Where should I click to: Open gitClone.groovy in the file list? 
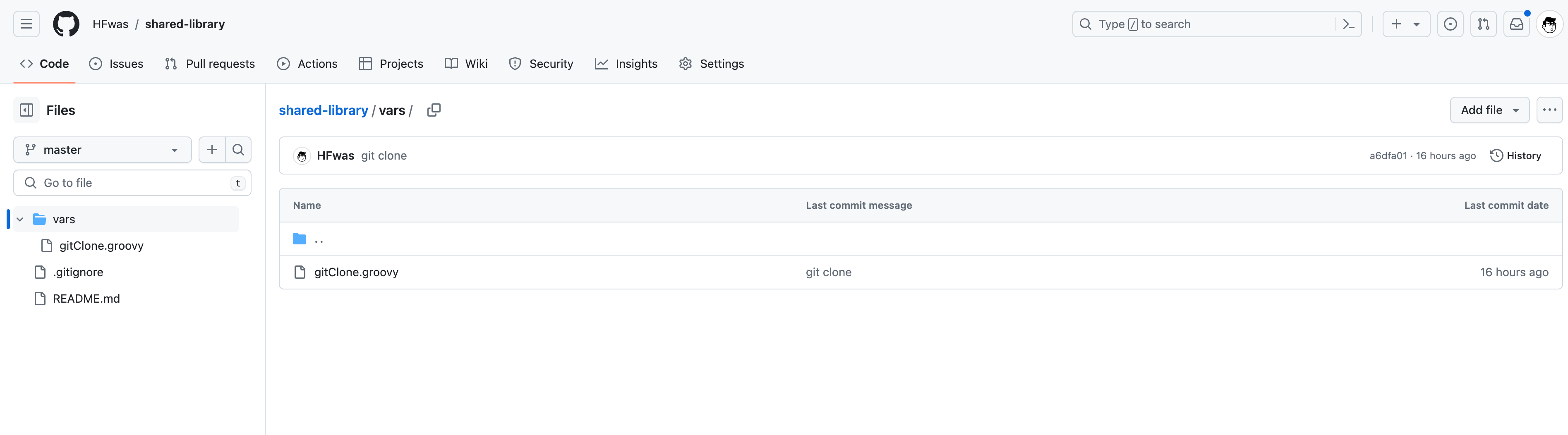click(x=356, y=272)
